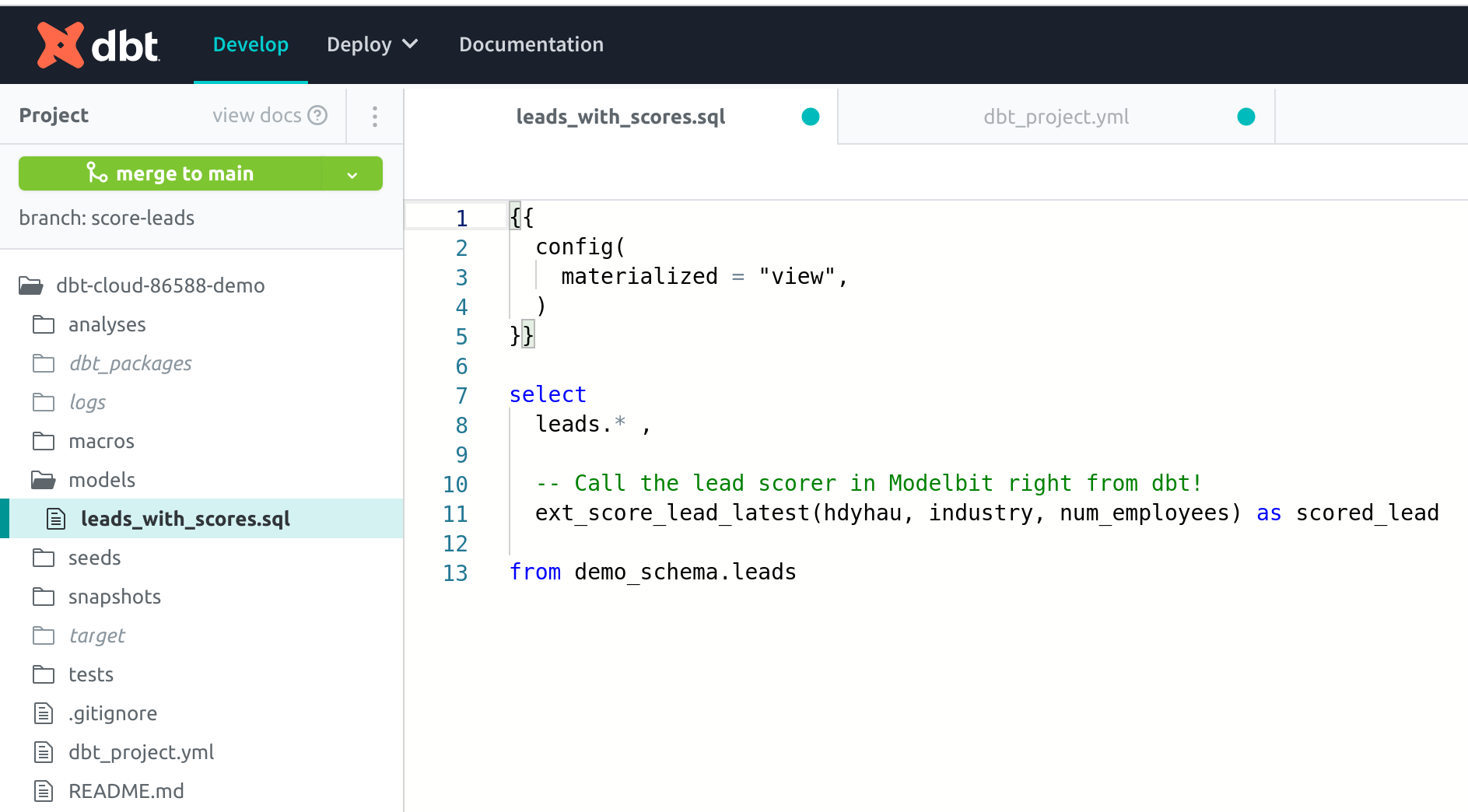
Task: Open the project options kebab menu
Action: tap(375, 115)
